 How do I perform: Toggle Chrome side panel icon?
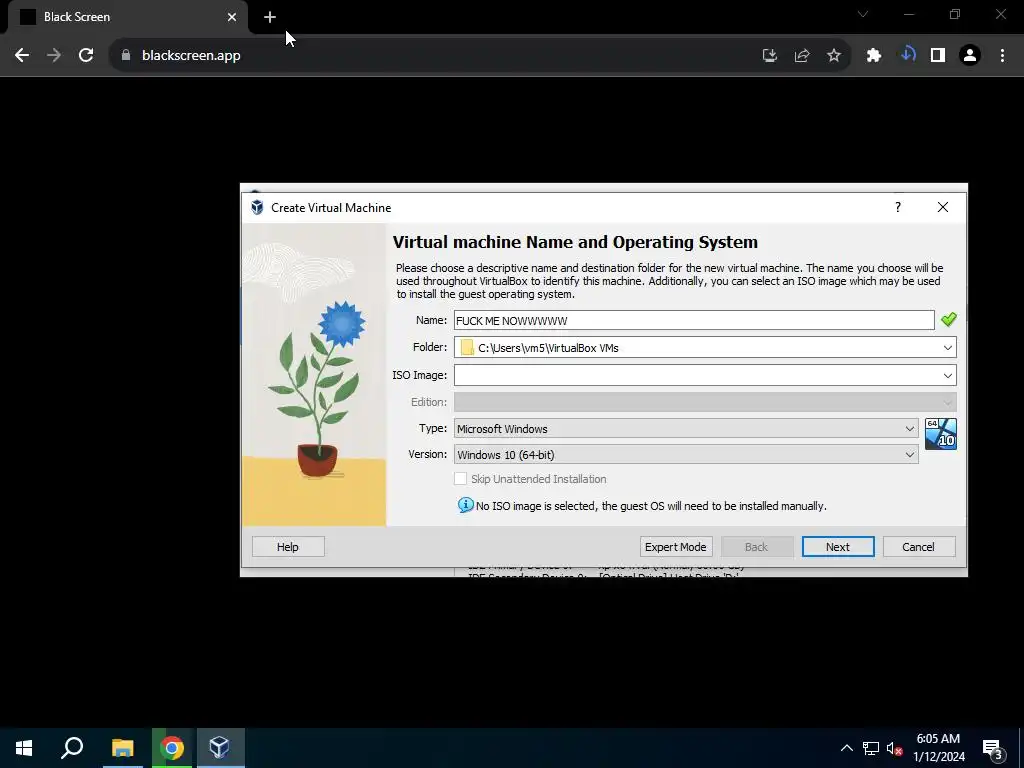(x=938, y=56)
